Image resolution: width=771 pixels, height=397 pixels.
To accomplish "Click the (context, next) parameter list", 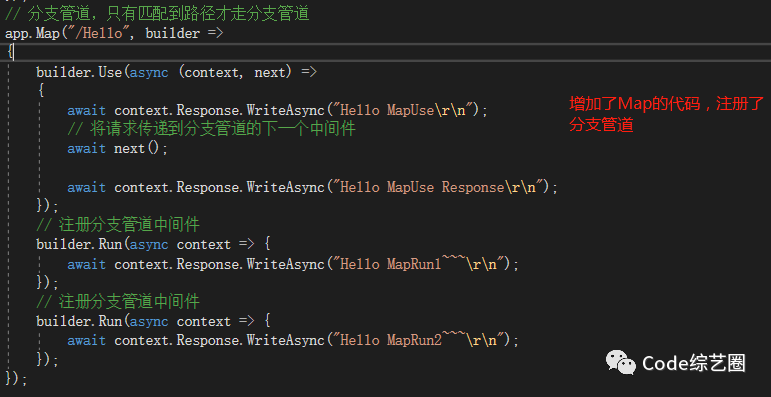I will (x=237, y=72).
